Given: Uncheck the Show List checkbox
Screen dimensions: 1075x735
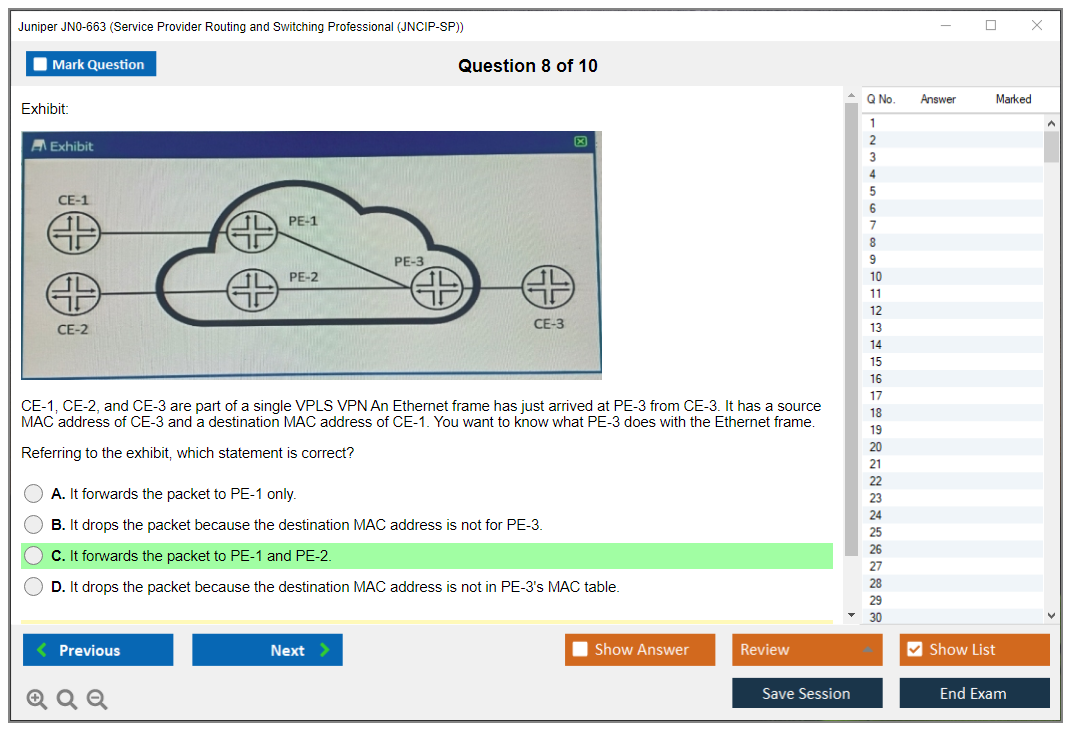Looking at the screenshot, I should [914, 650].
